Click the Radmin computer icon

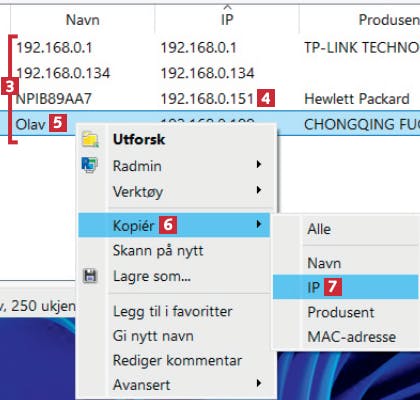[x=89, y=165]
